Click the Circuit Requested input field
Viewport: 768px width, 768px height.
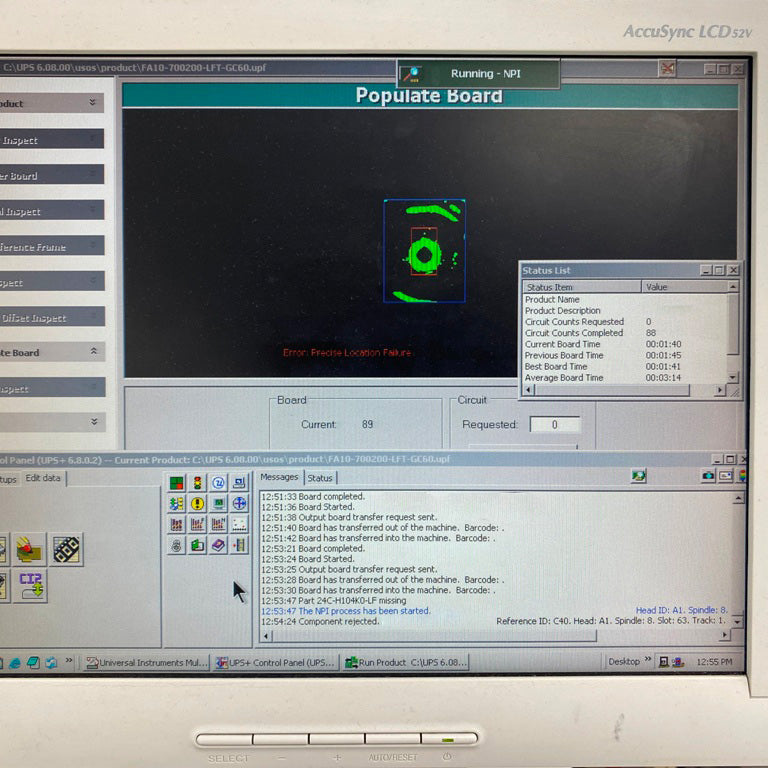554,425
